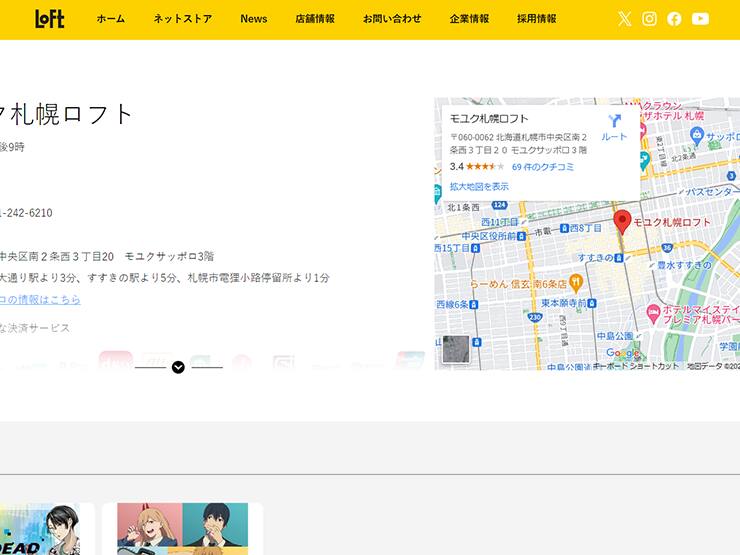Click 西8丁目 tram stop marker
Screen dimensions: 740x555
tap(564, 228)
